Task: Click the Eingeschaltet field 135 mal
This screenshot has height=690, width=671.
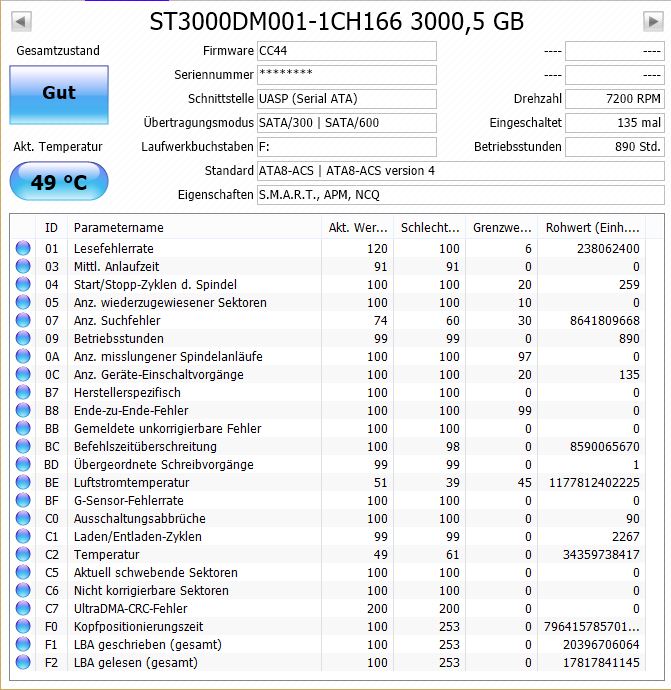Action: (615, 123)
